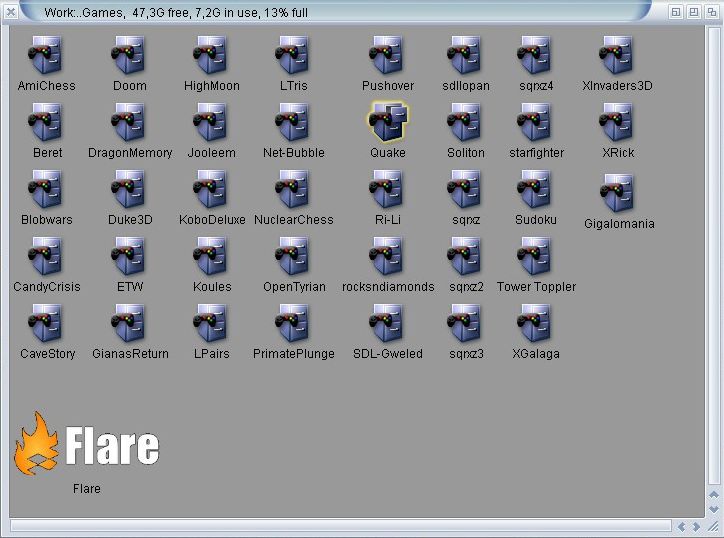
Task: Open the sqrxz drawer icon
Action: 464,189
